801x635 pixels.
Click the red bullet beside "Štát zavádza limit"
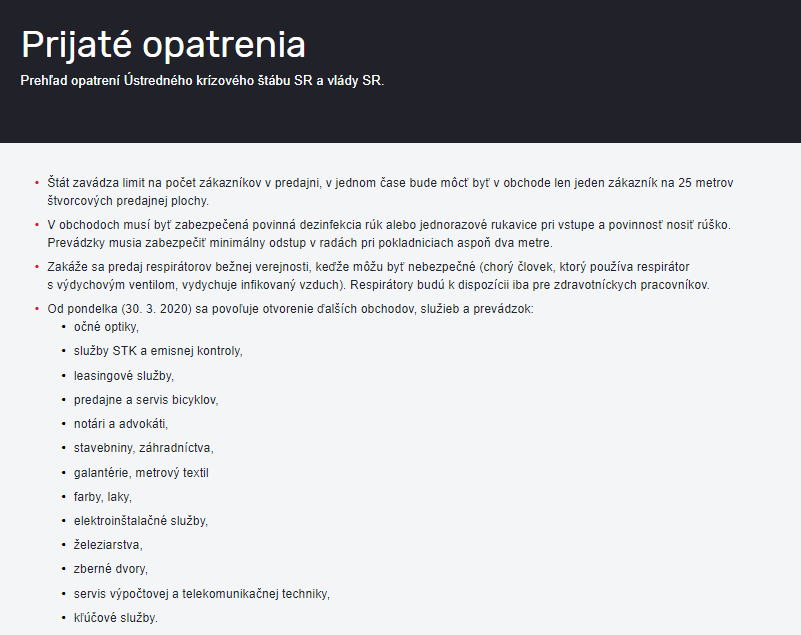[37, 182]
